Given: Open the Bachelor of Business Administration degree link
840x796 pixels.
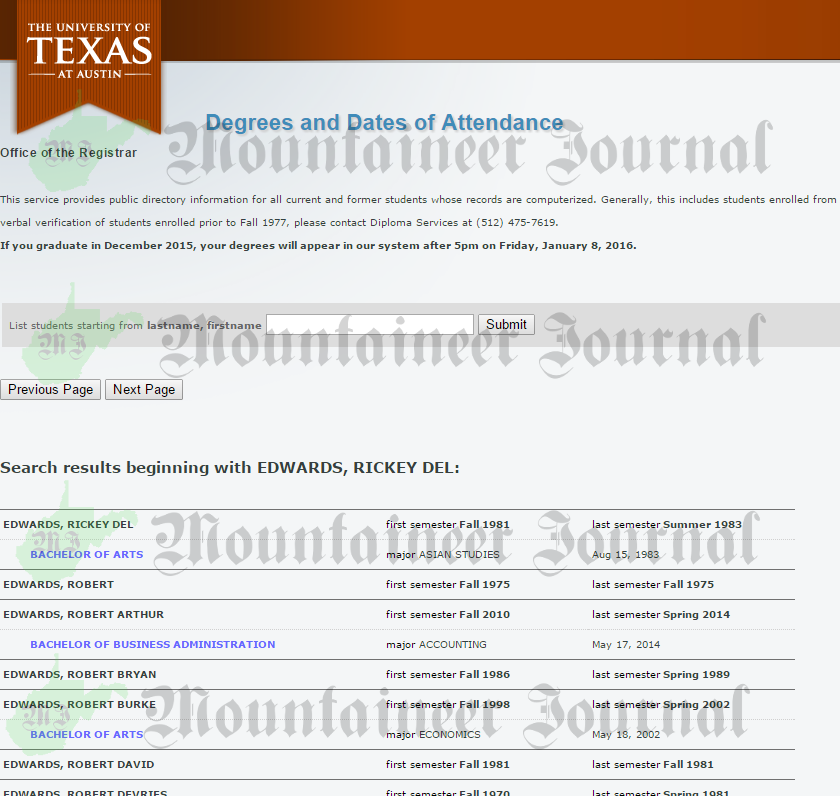Looking at the screenshot, I should [x=153, y=644].
